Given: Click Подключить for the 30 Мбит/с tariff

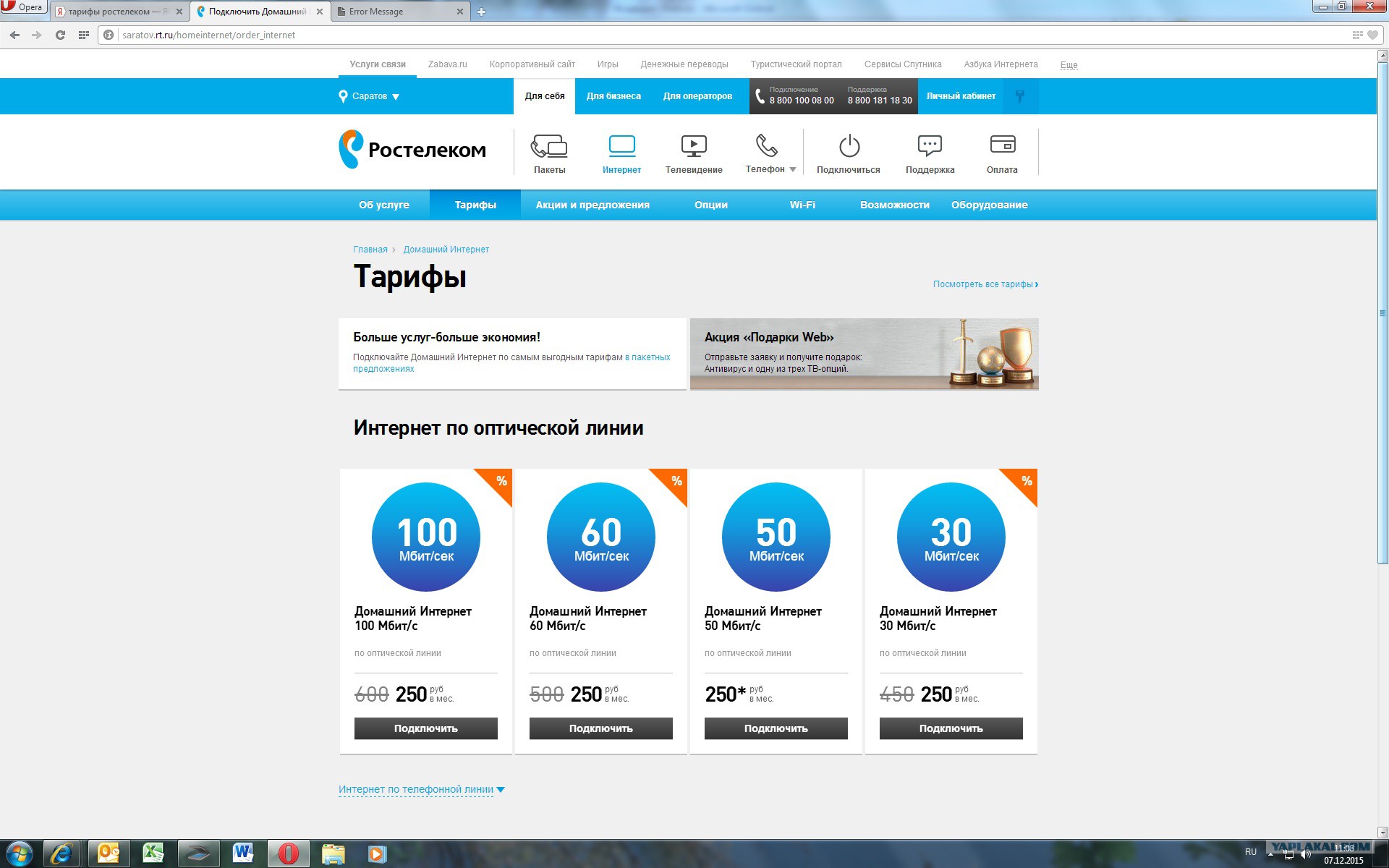Looking at the screenshot, I should [951, 728].
